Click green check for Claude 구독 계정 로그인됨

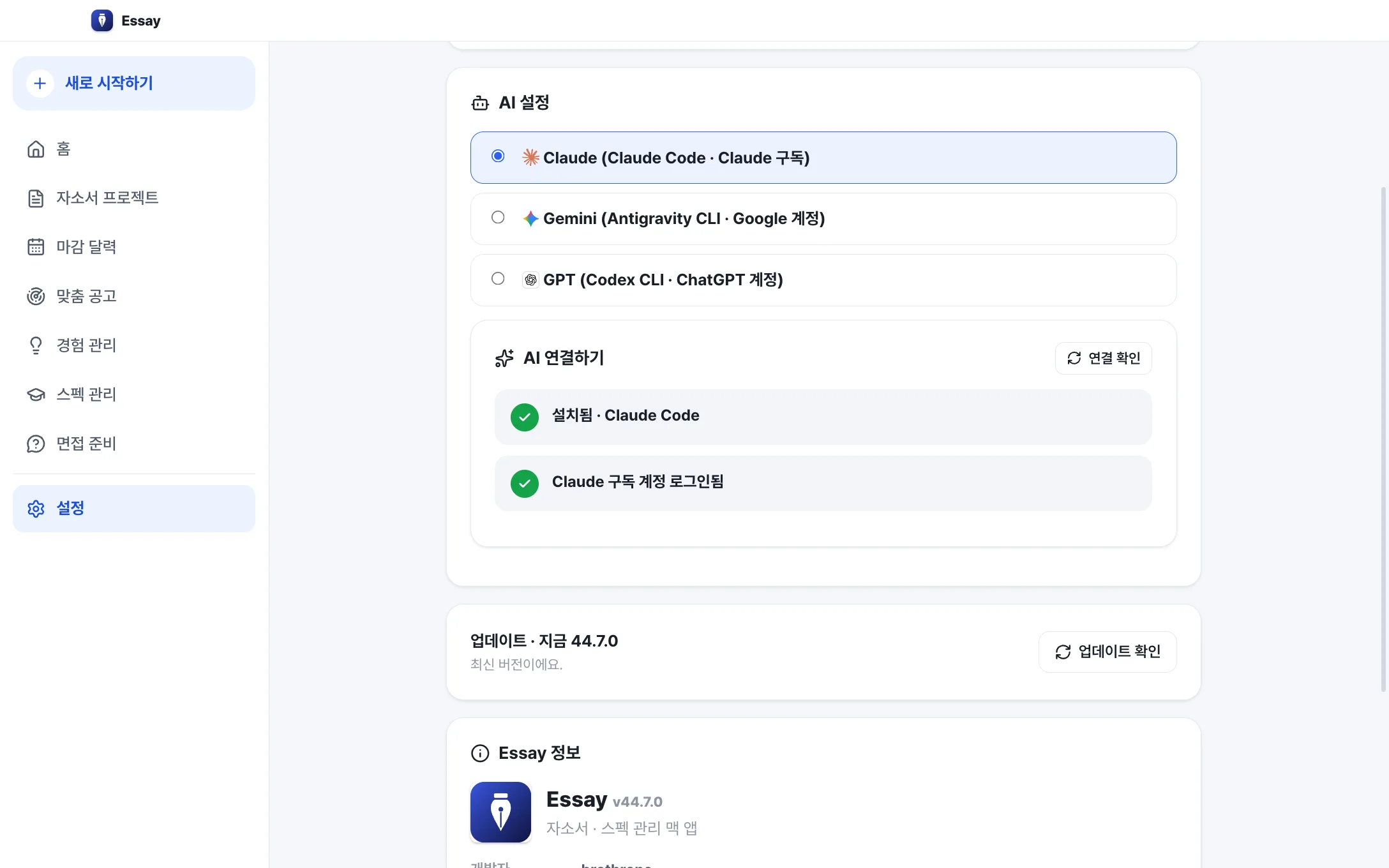(x=525, y=484)
